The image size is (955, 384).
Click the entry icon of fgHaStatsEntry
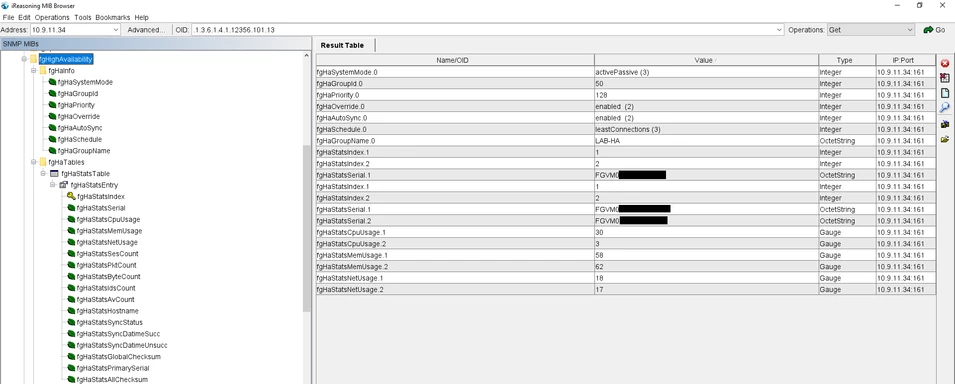coord(63,185)
